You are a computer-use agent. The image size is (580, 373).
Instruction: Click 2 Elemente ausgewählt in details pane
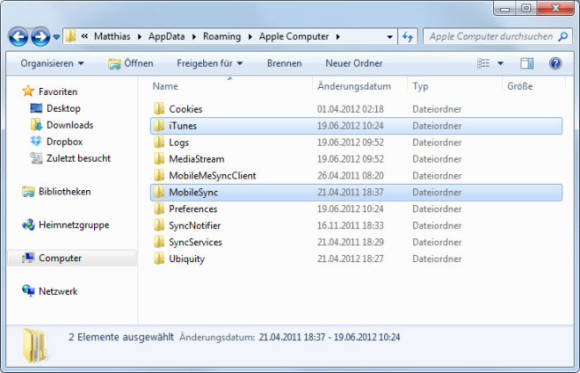click(121, 337)
